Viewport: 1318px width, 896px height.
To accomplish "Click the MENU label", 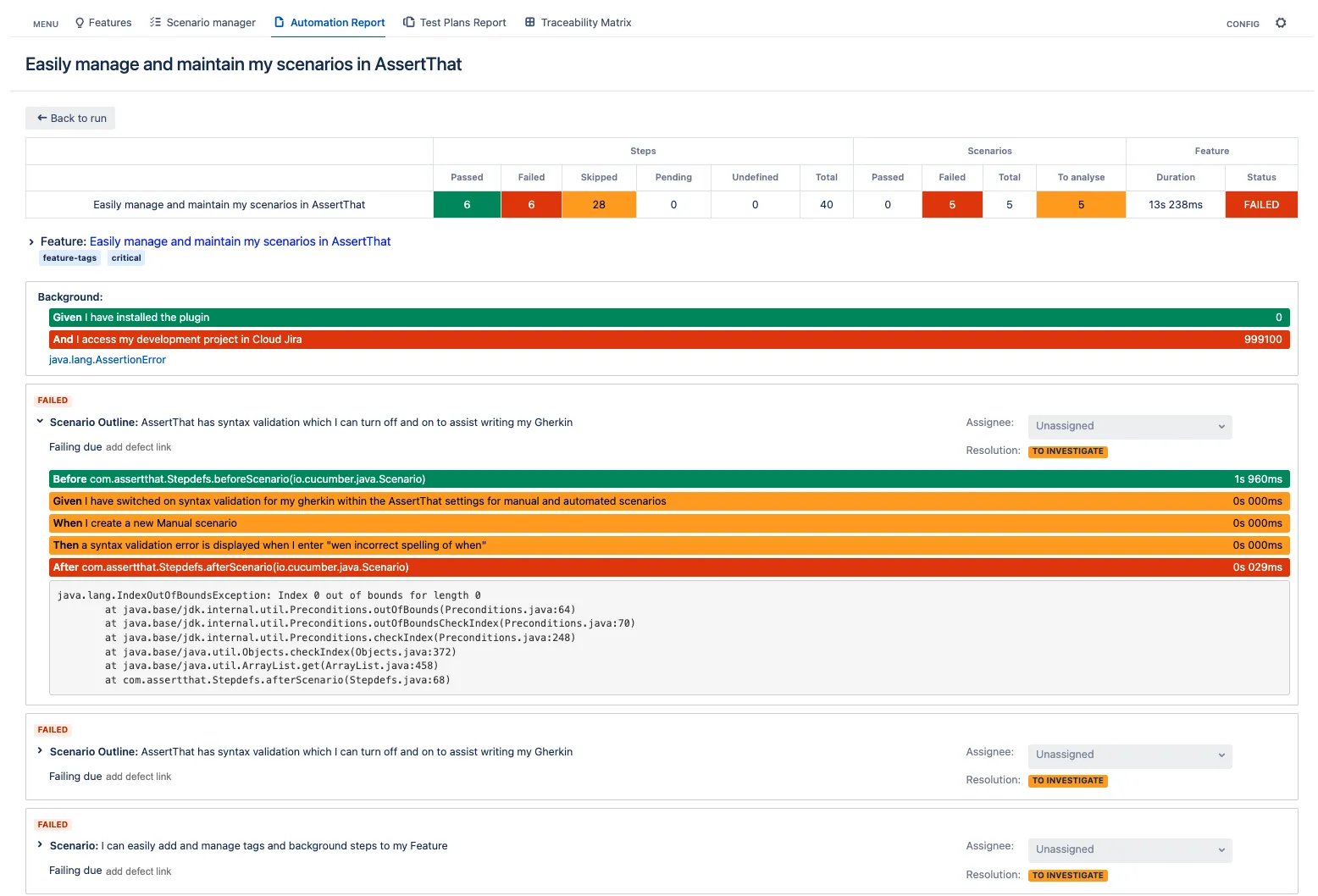I will point(46,24).
